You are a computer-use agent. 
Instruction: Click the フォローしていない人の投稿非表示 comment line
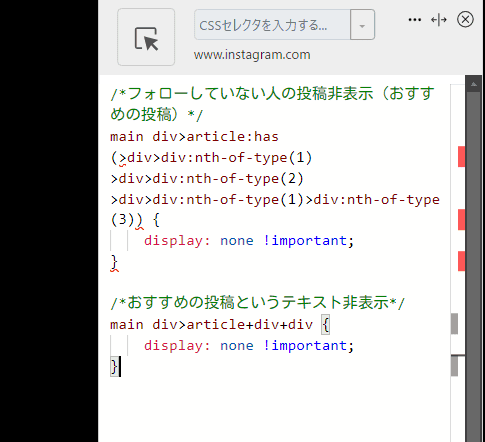coord(272,104)
